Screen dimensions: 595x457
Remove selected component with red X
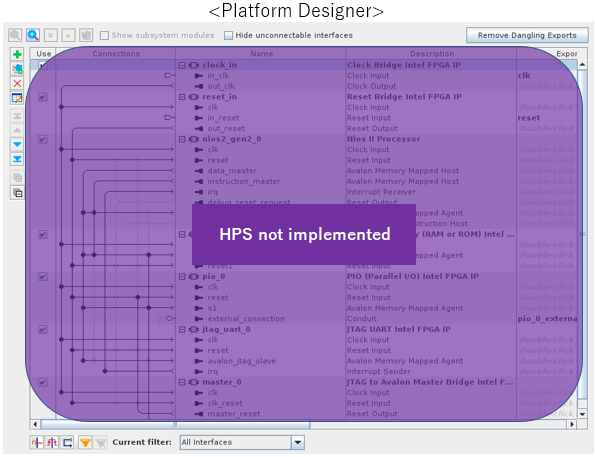tap(17, 84)
